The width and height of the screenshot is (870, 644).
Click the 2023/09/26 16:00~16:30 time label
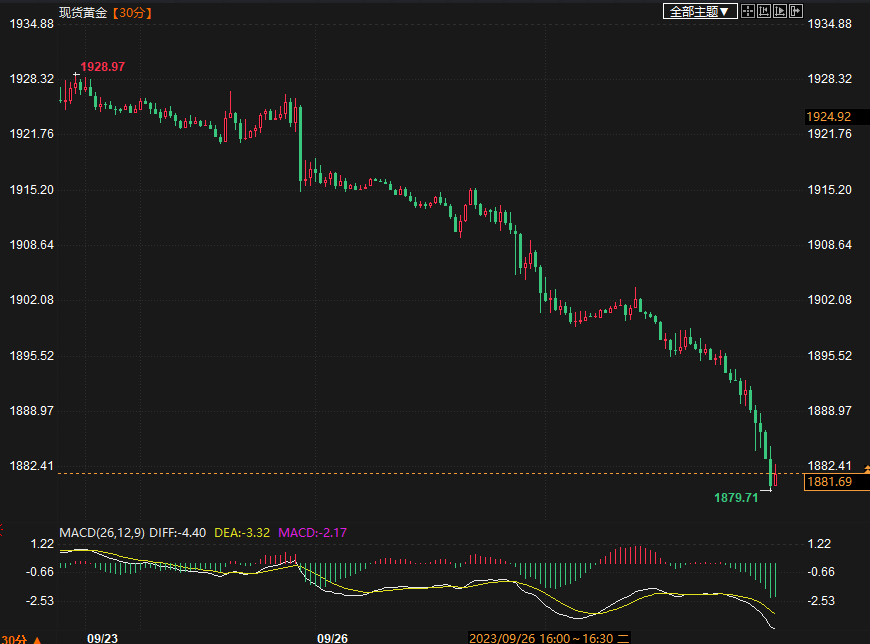coord(541,637)
